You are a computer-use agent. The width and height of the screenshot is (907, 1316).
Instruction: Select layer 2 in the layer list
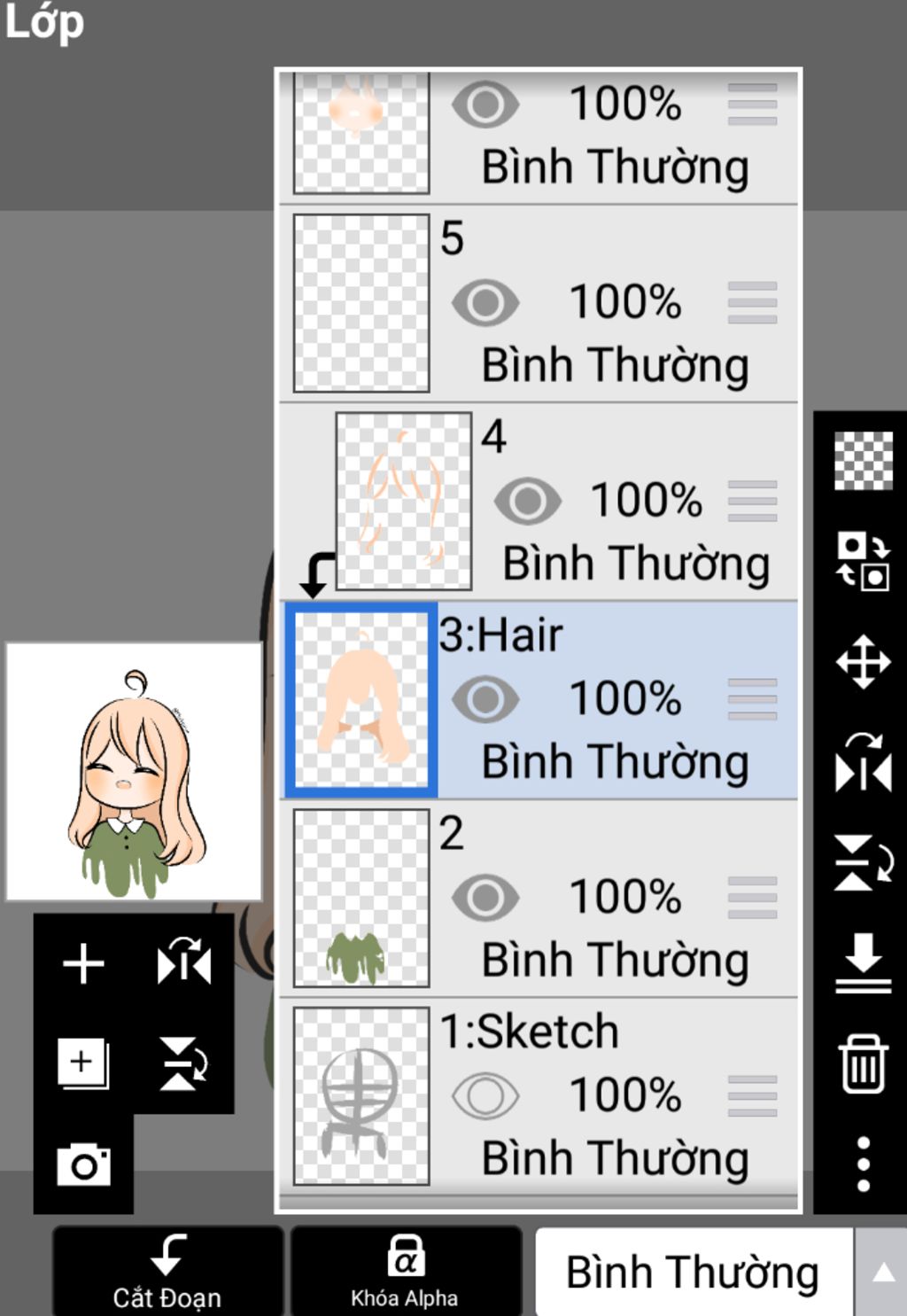click(x=539, y=898)
